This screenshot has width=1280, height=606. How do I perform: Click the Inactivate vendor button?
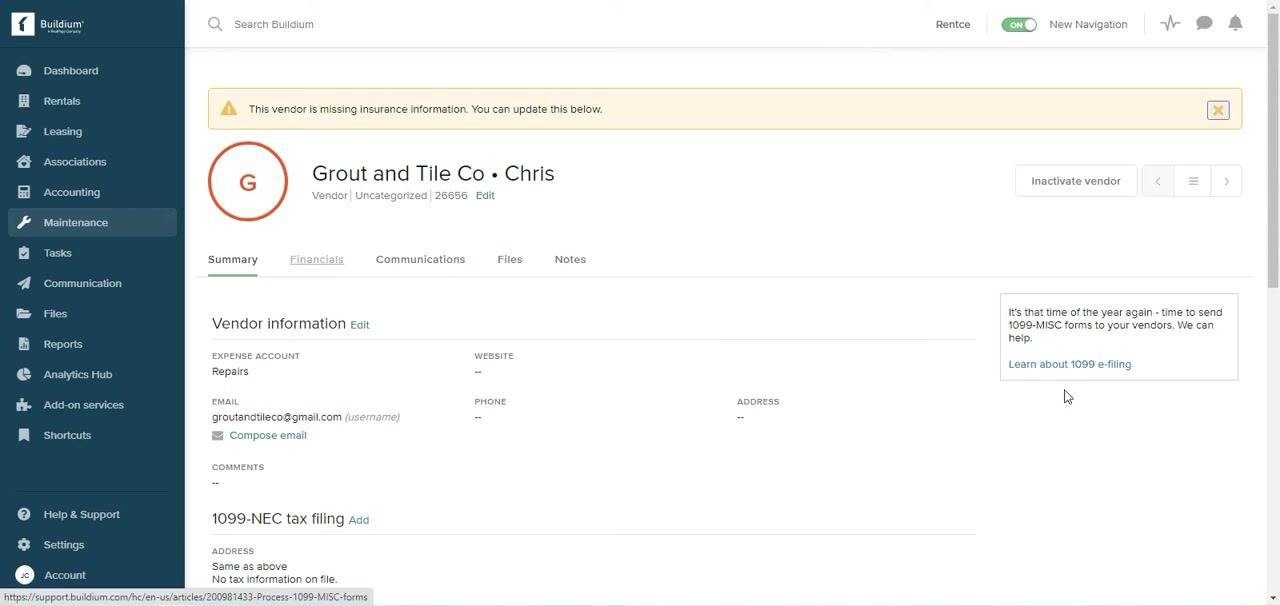(1076, 181)
